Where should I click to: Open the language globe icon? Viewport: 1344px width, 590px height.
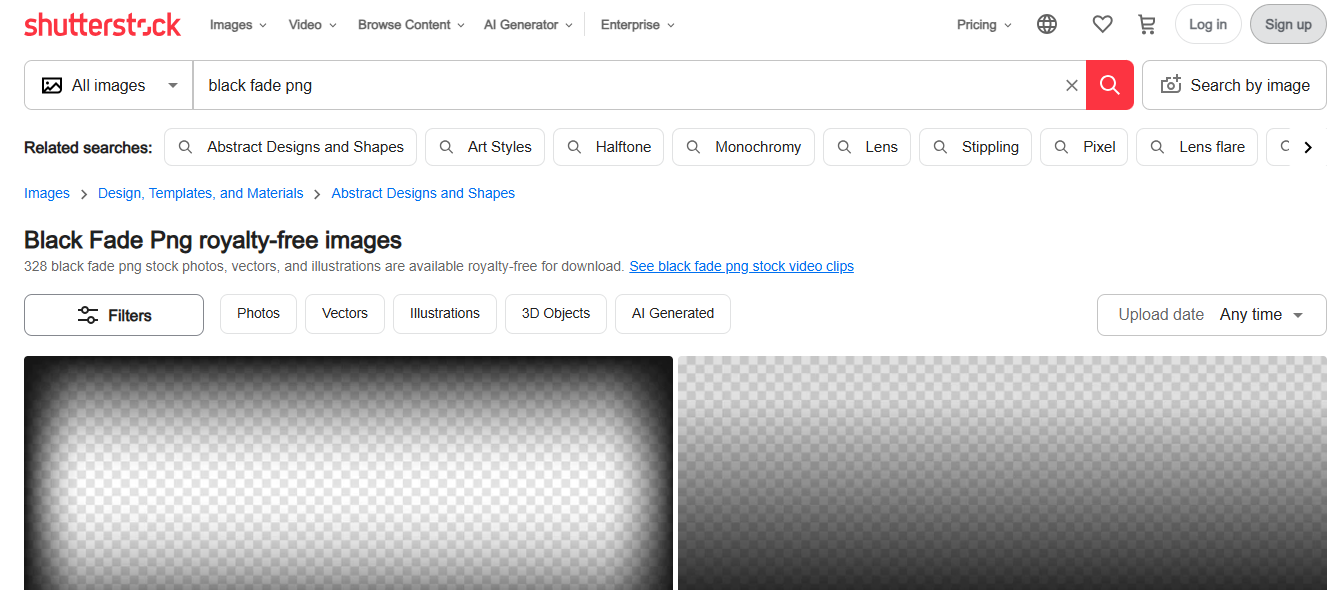point(1047,25)
